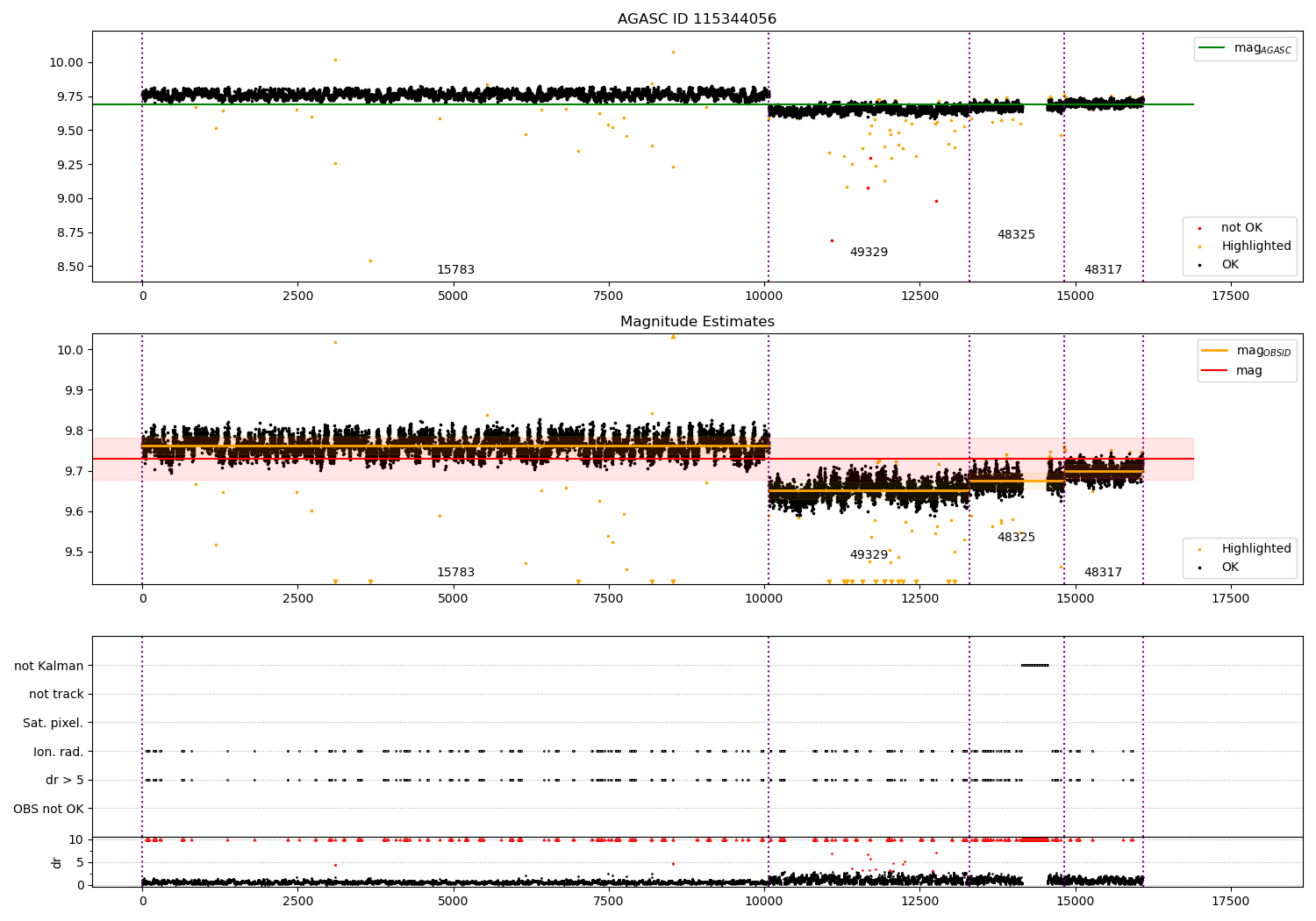1316x921 pixels.
Task: Click the "OBS not OK" row label
Action: click(x=49, y=810)
